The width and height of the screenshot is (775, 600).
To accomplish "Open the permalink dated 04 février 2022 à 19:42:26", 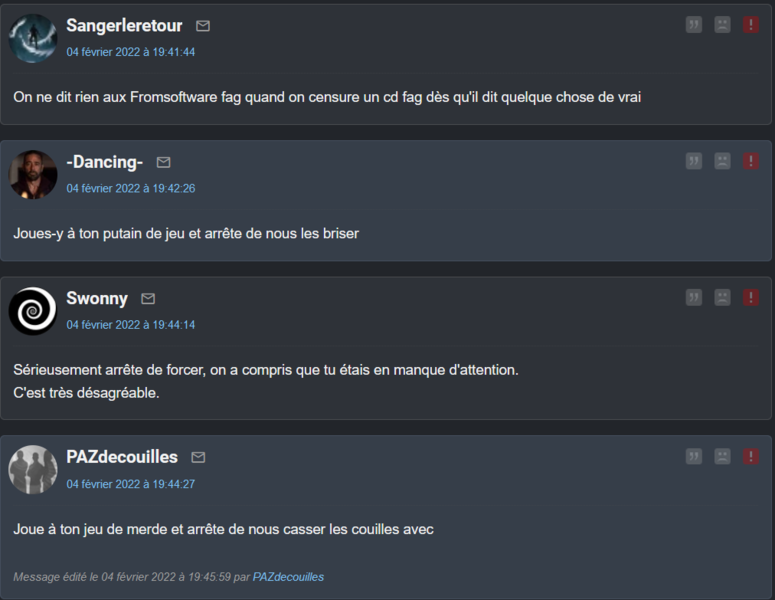I will (x=131, y=188).
